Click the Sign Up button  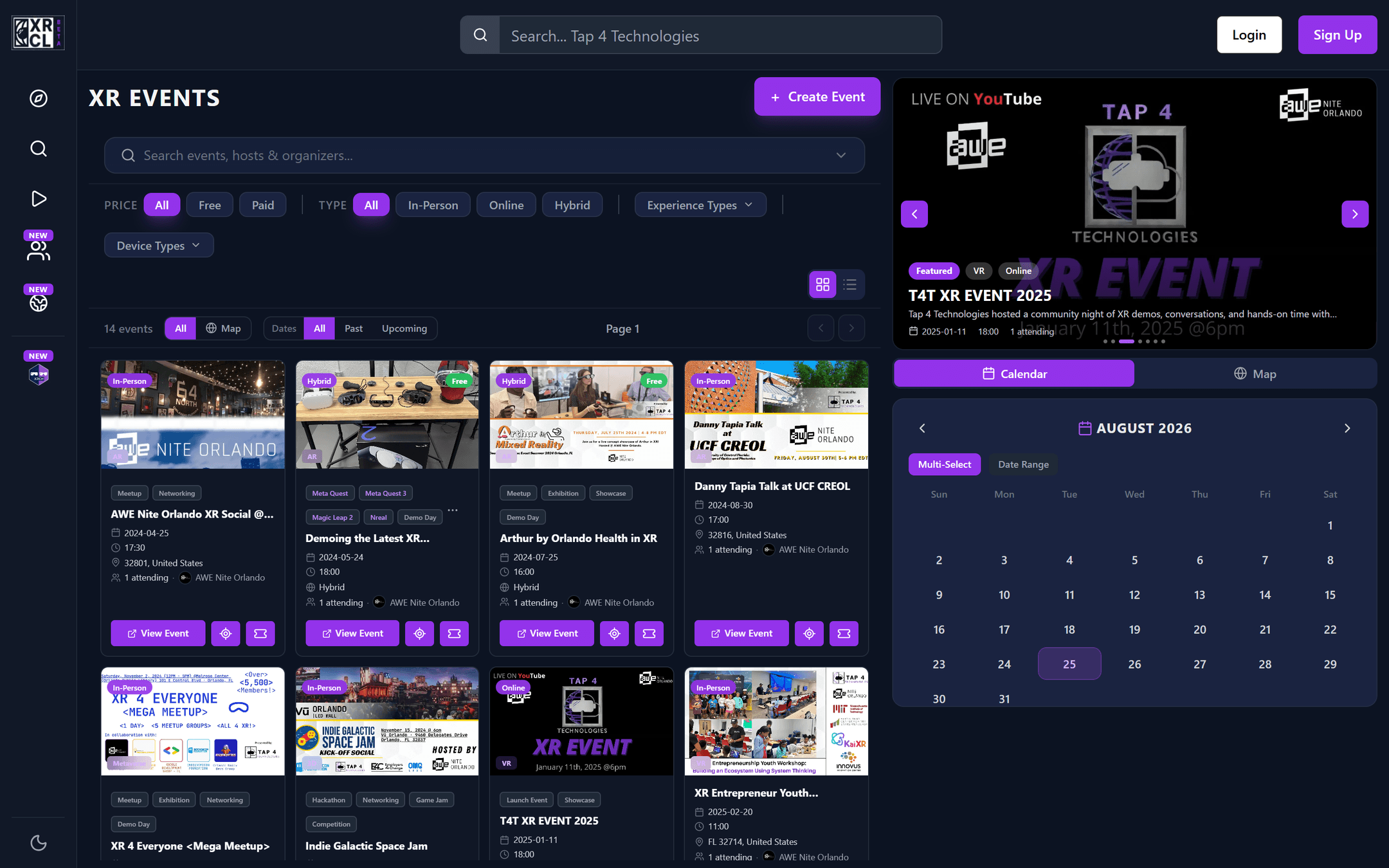point(1338,35)
